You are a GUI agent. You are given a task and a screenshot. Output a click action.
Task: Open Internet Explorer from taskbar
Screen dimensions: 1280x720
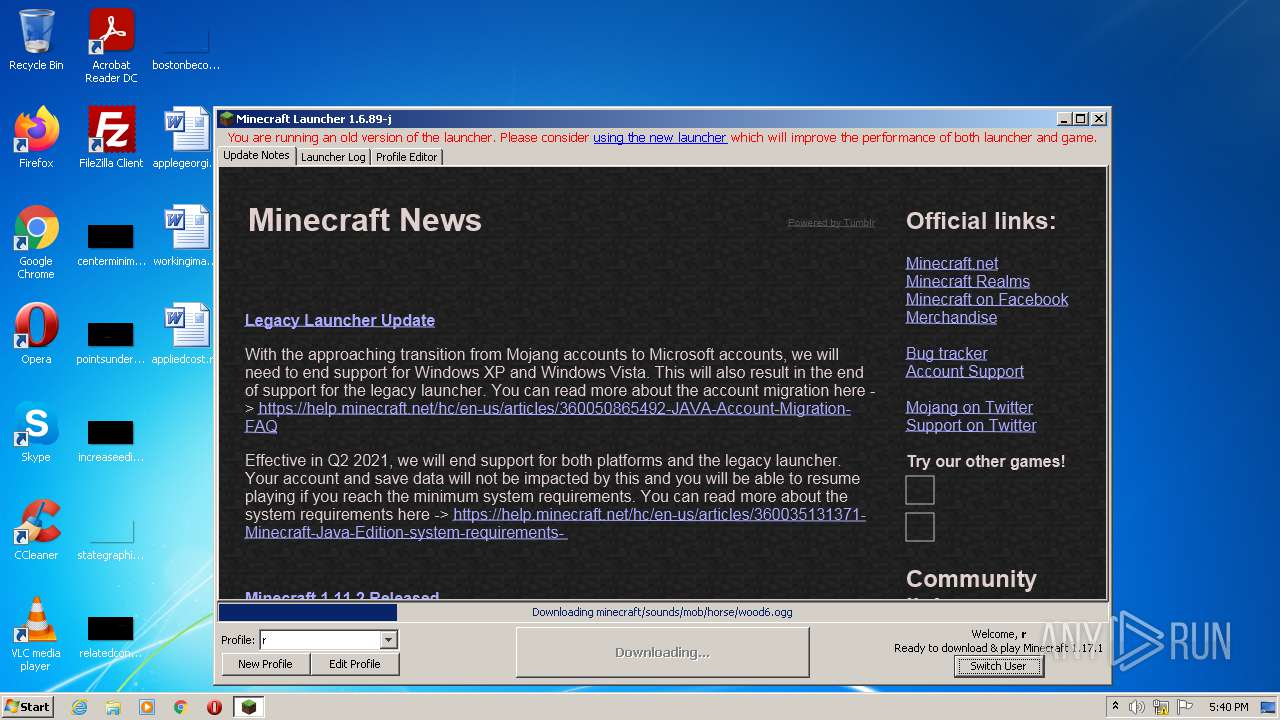click(79, 707)
